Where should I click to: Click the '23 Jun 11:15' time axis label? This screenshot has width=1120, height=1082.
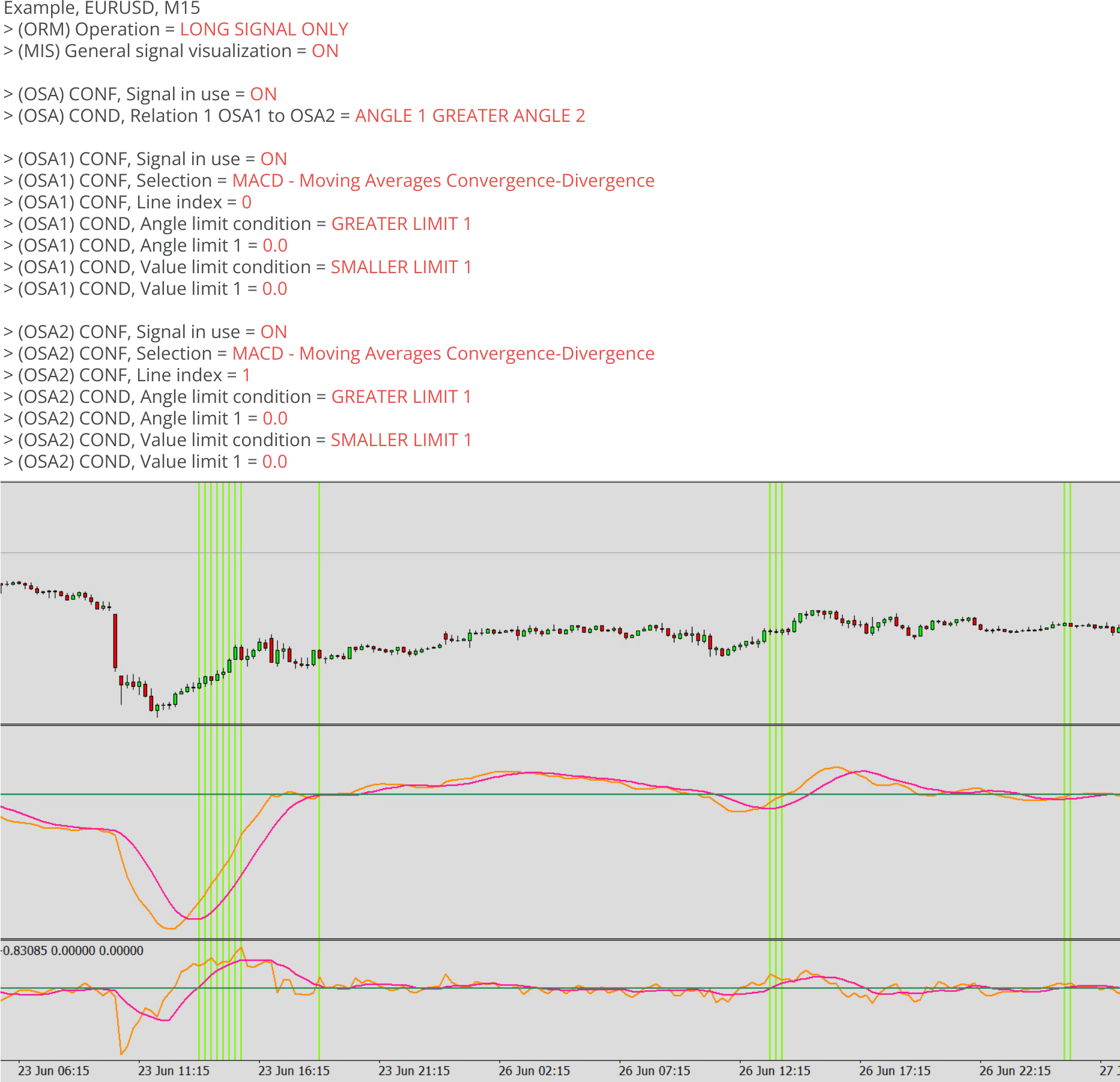point(174,1071)
